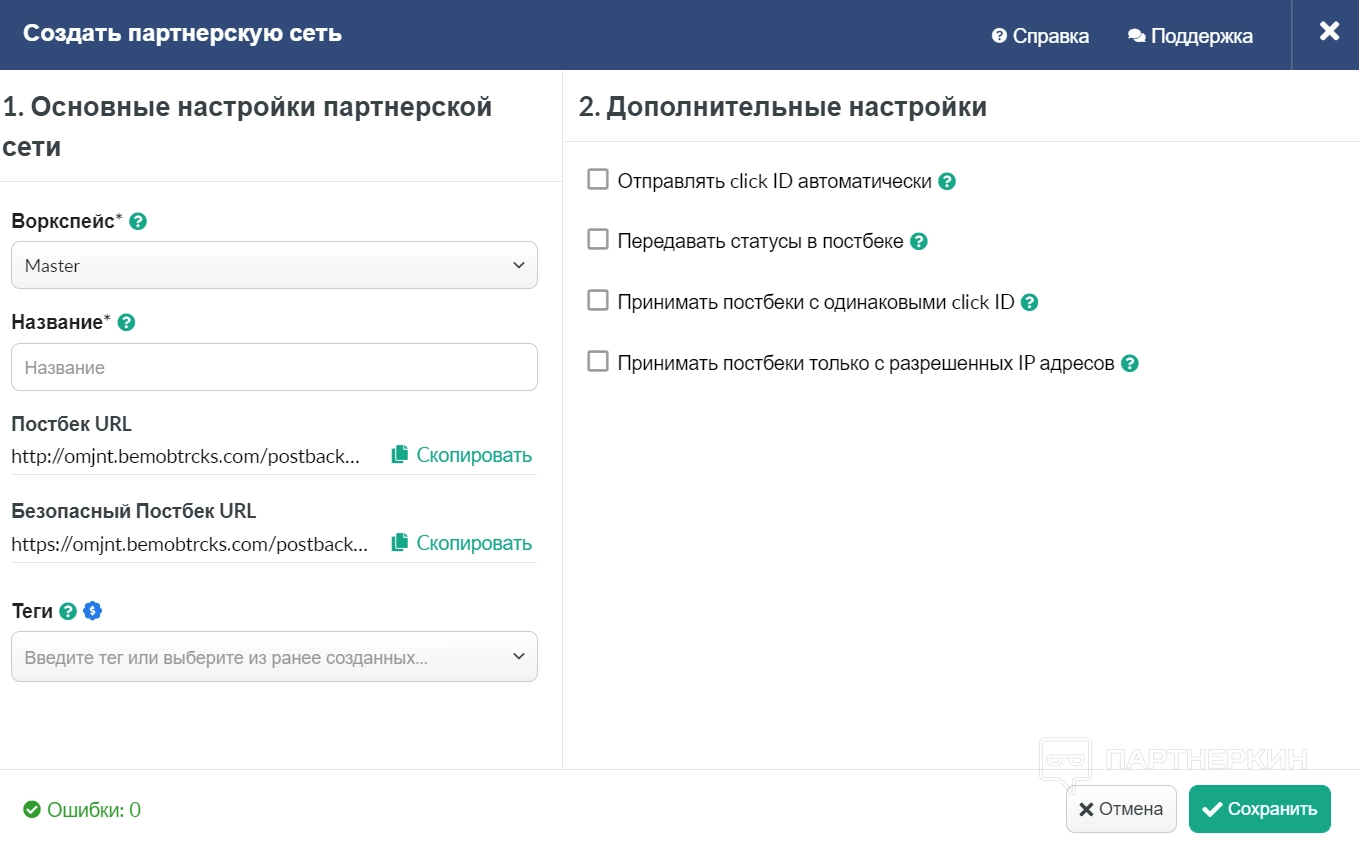This screenshot has height=847, width=1359.
Task: Enable Отправлять click ID автоматически checkbox
Action: 598,180
